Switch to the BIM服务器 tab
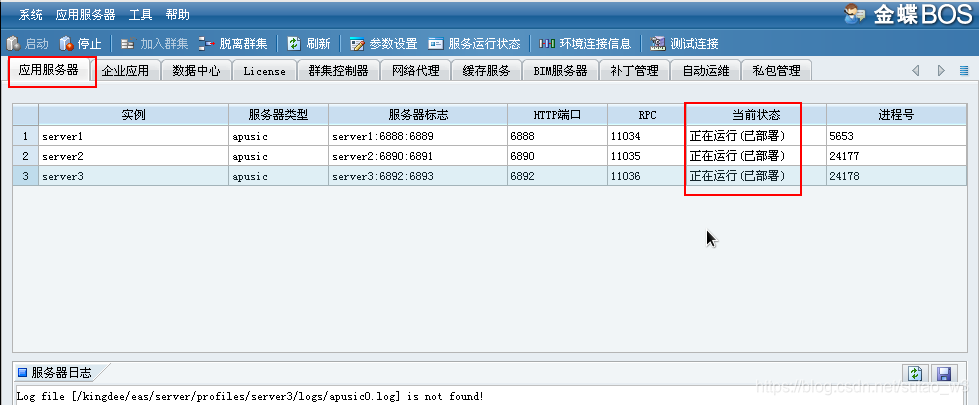Image resolution: width=979 pixels, height=405 pixels. (x=561, y=71)
